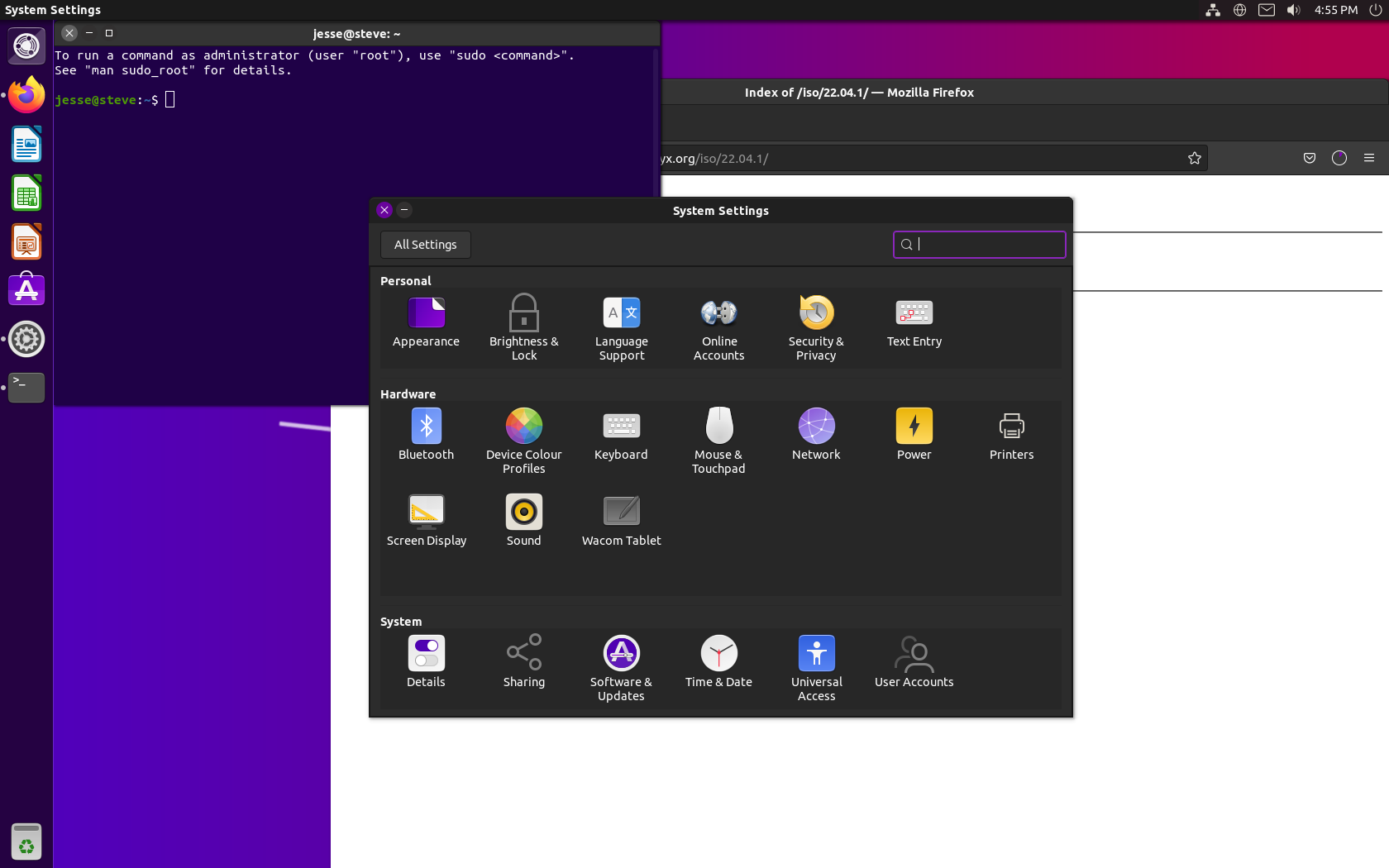Open Text Entry settings

click(914, 324)
